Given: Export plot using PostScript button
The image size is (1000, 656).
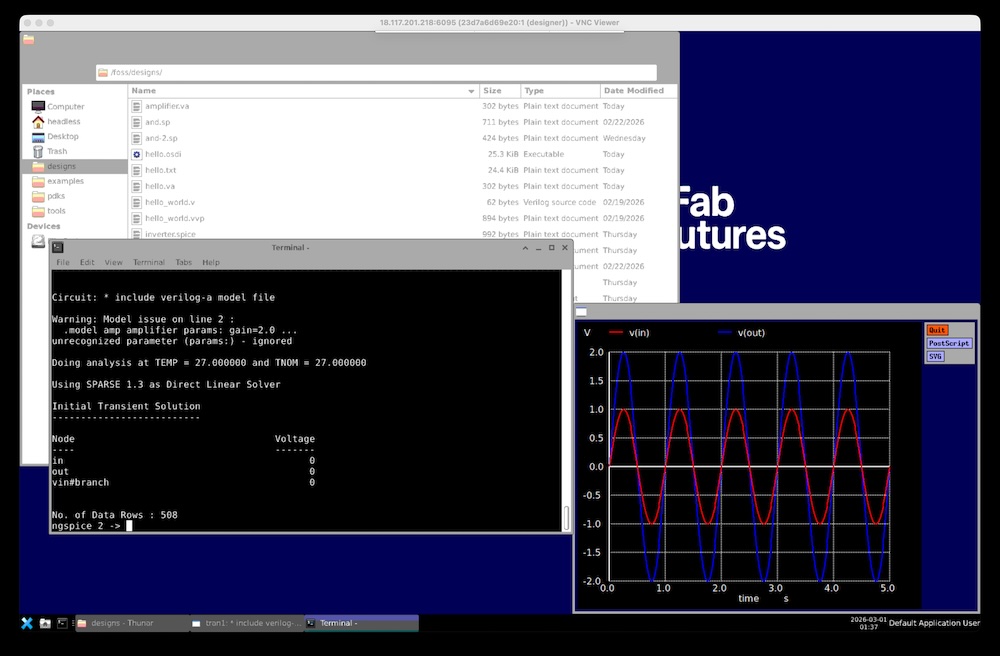Looking at the screenshot, I should click(x=948, y=343).
